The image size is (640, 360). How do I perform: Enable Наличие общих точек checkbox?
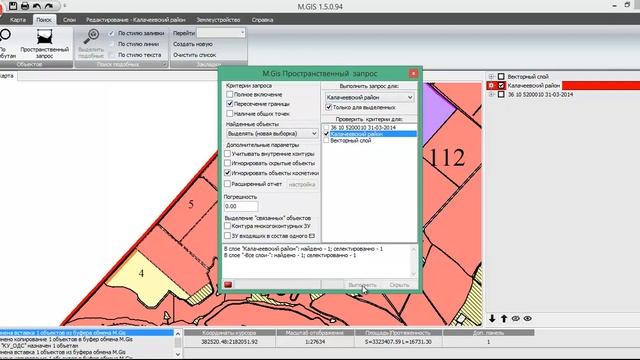click(x=229, y=113)
